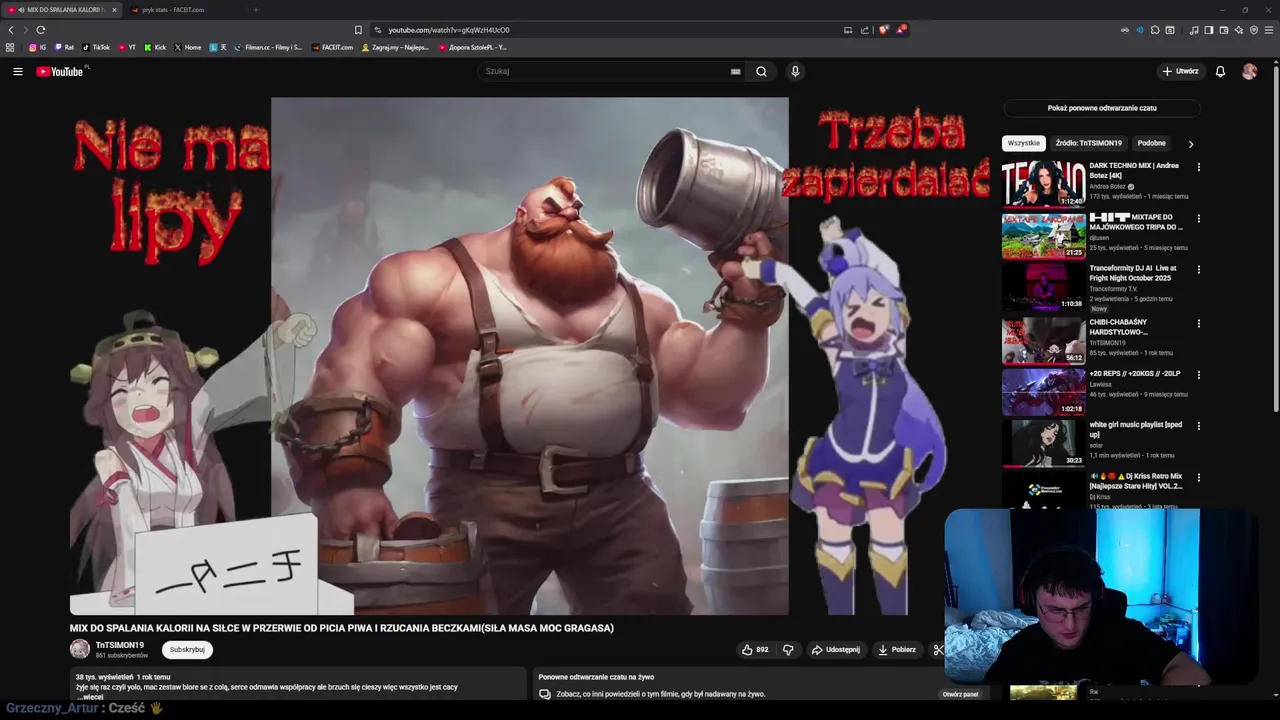Open the Brave Rewards triangle icon

pos(901,30)
